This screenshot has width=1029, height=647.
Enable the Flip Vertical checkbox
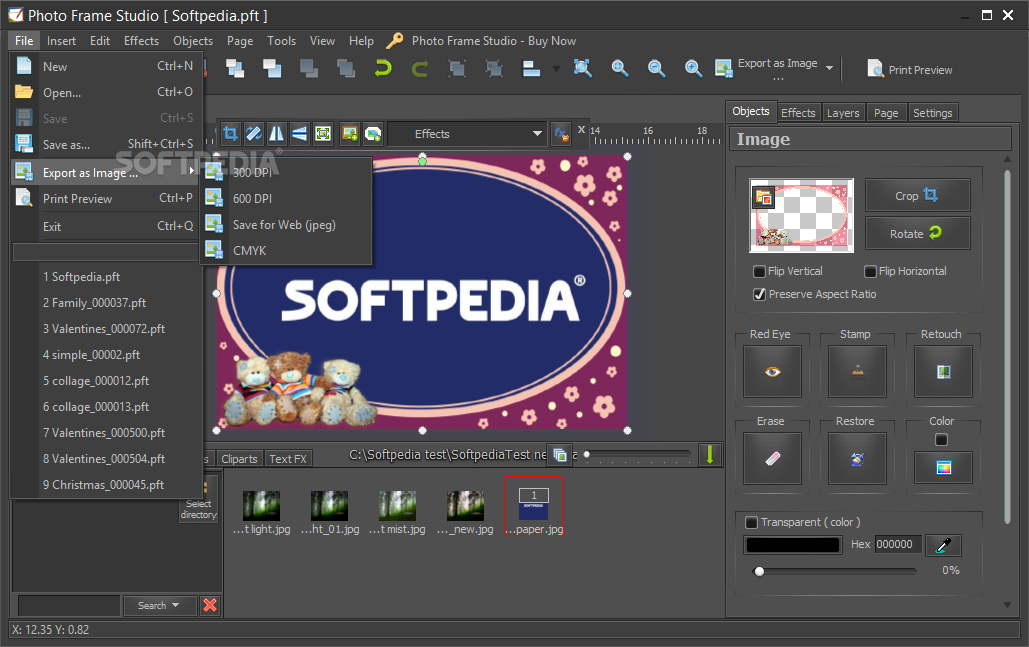pos(759,271)
